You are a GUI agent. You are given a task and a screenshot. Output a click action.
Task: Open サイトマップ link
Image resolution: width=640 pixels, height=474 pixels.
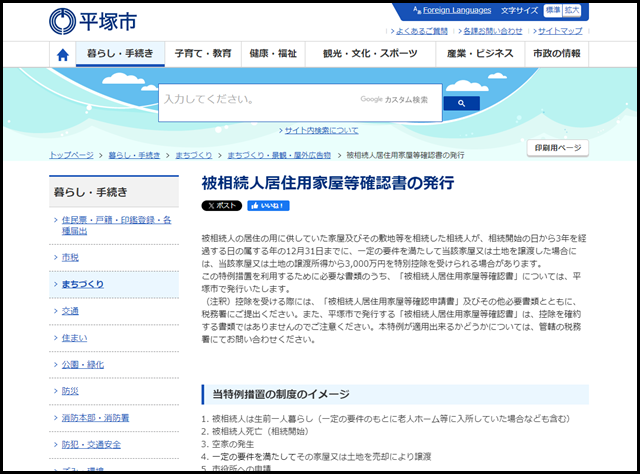560,31
